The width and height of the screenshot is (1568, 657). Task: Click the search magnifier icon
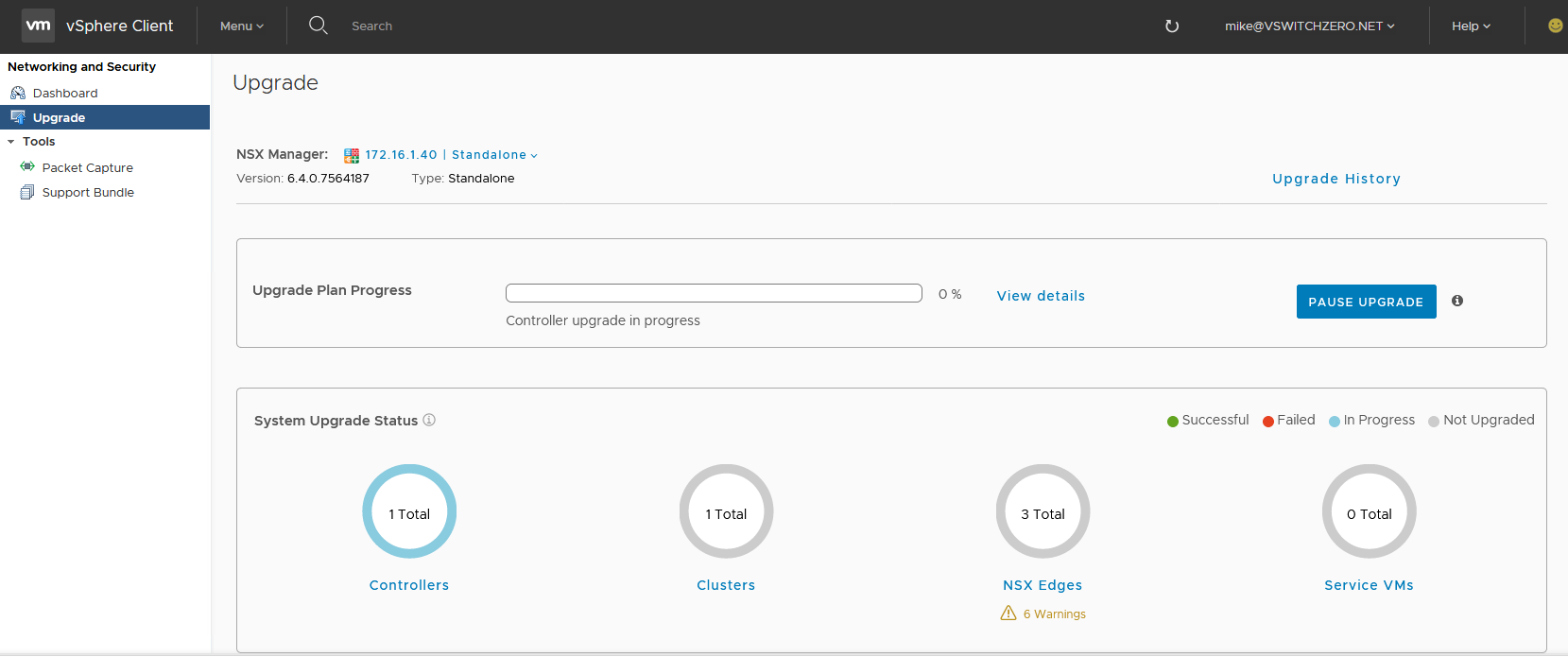(x=319, y=26)
